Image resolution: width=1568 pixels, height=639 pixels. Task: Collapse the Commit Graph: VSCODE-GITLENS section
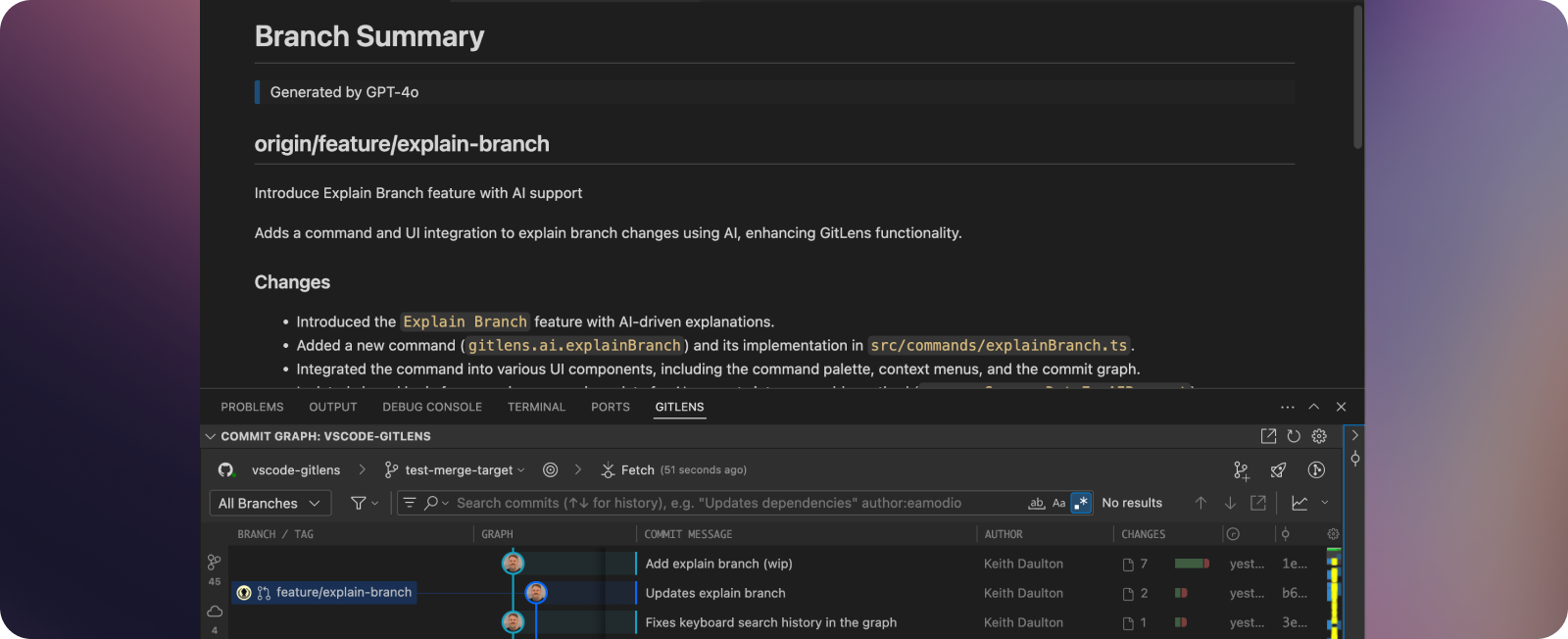210,436
